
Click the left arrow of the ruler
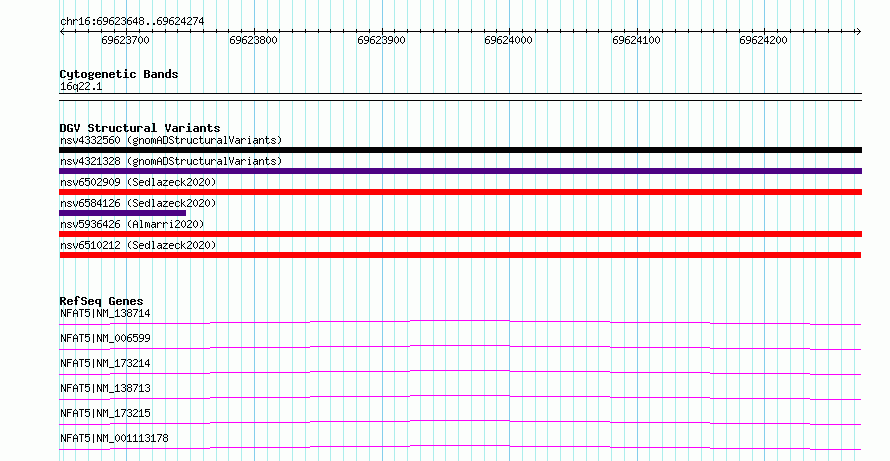click(x=62, y=32)
